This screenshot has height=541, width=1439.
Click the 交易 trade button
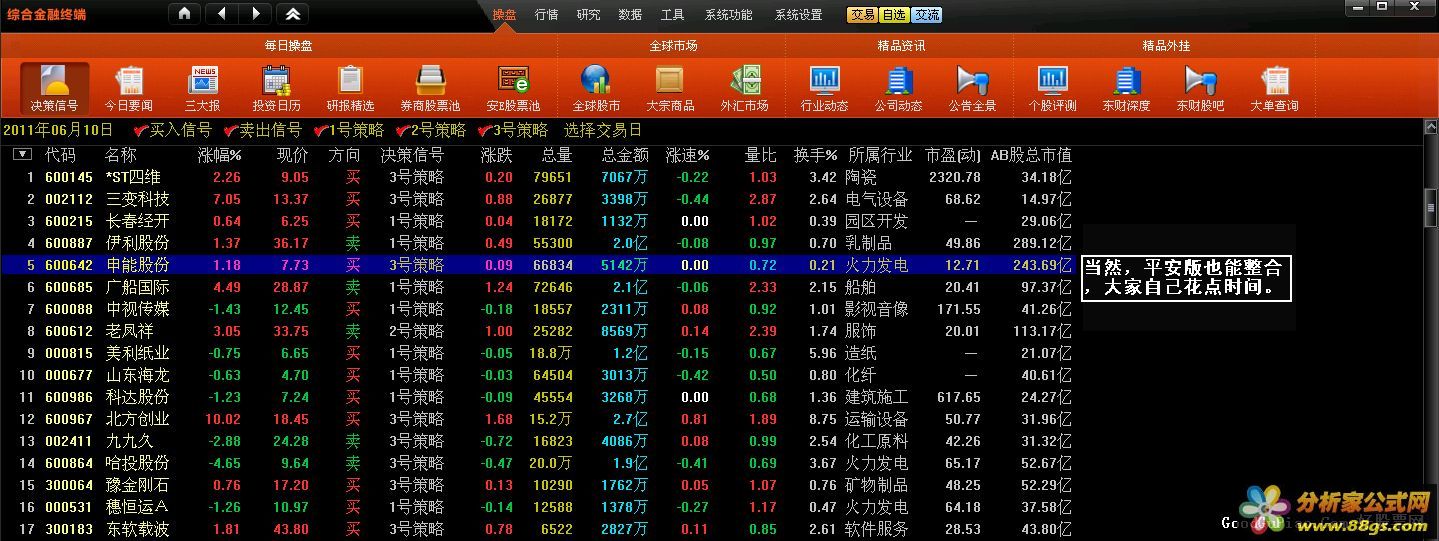863,15
